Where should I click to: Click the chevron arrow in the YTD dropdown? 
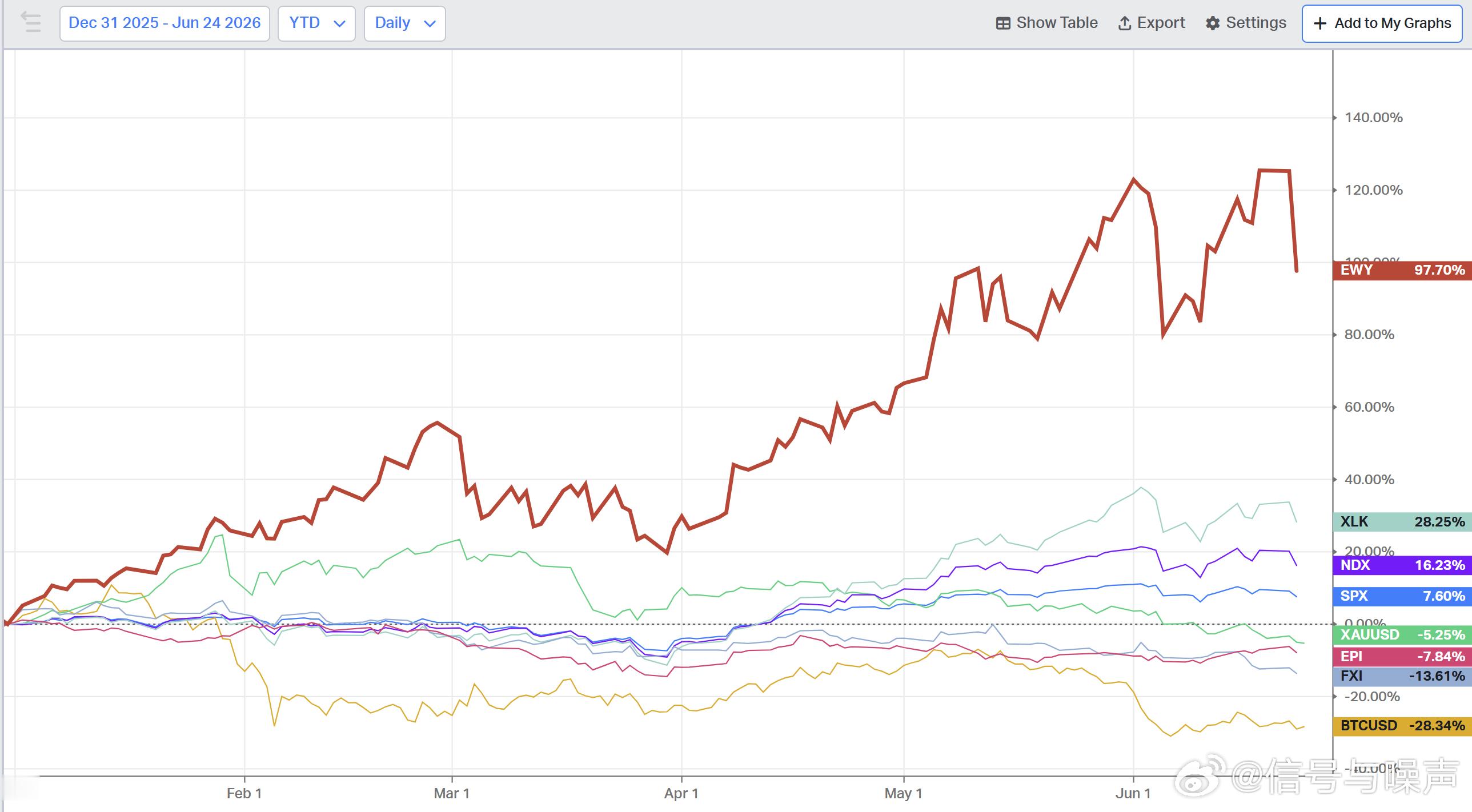click(x=339, y=24)
